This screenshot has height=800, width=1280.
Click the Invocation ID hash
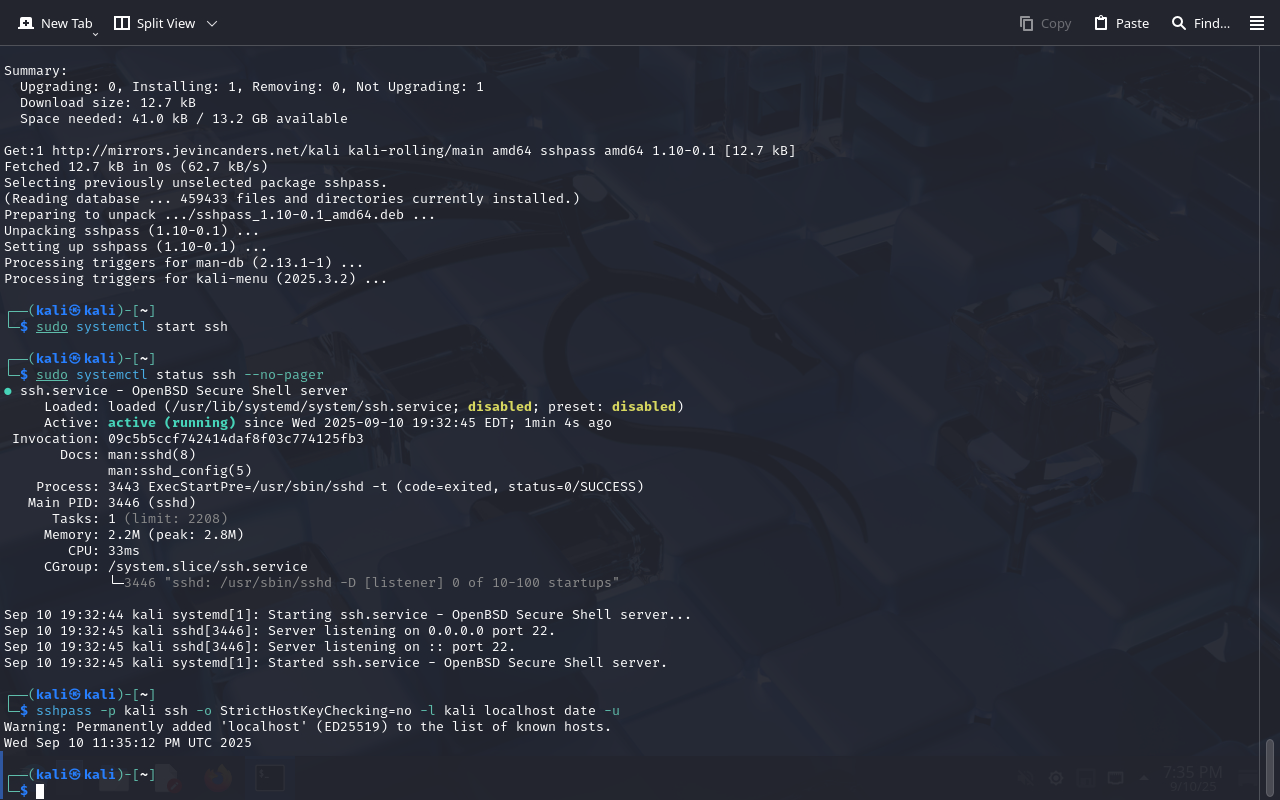(236, 439)
